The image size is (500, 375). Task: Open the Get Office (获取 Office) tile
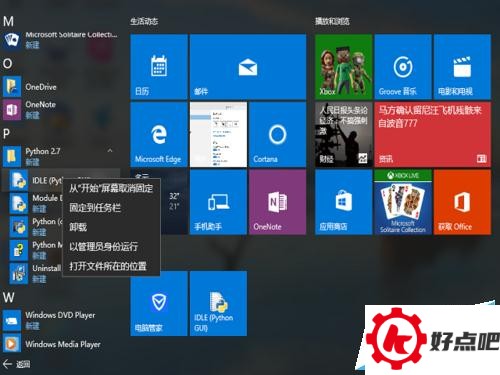point(462,202)
